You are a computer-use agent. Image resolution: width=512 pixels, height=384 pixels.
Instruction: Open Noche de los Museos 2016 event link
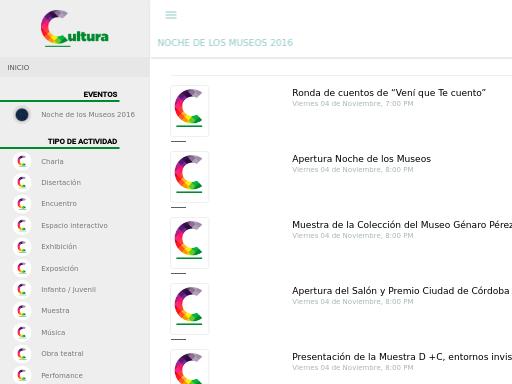pos(88,115)
